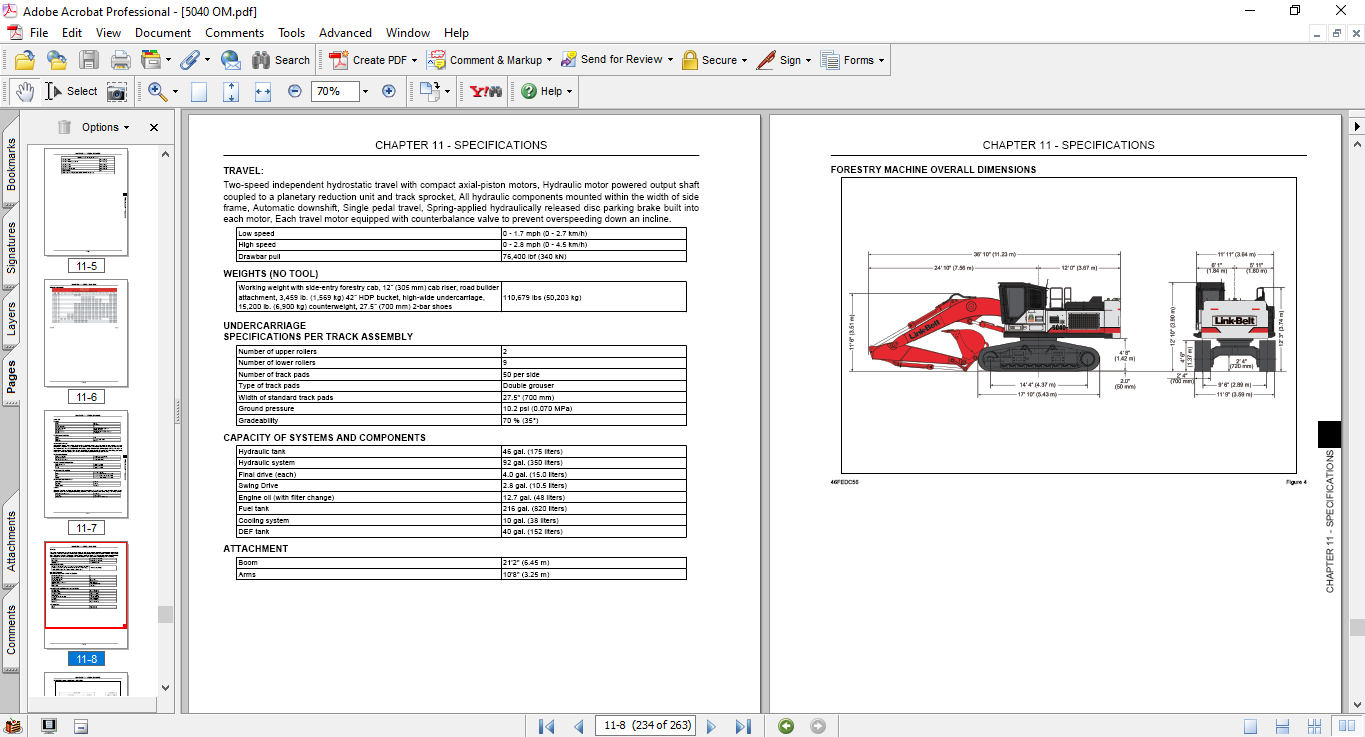Switch to the Bookmarks side tab
This screenshot has width=1365, height=737.
pyautogui.click(x=11, y=164)
